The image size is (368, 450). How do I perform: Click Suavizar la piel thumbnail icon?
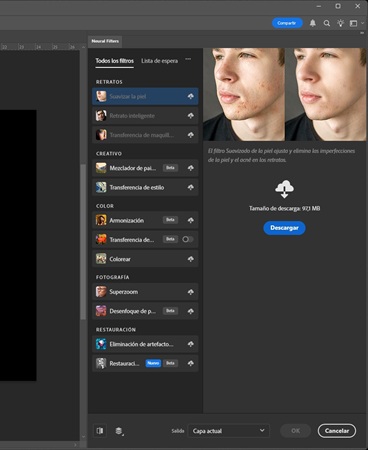101,96
